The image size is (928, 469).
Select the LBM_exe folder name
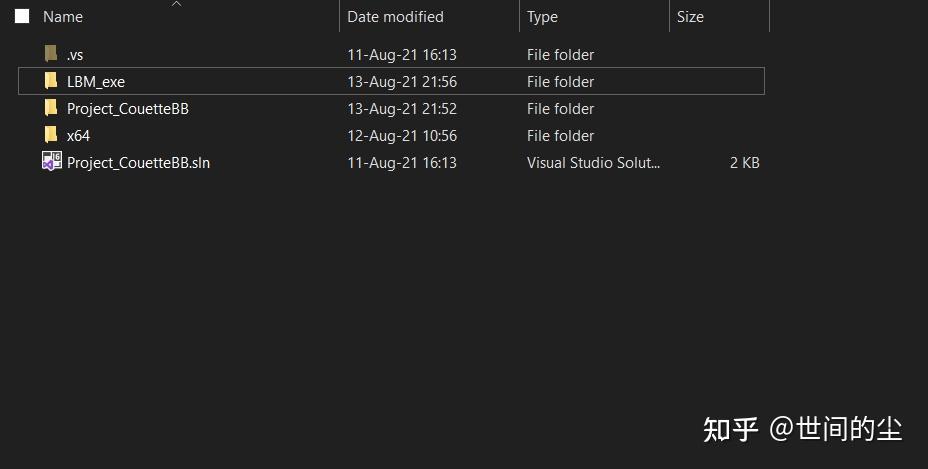[96, 82]
